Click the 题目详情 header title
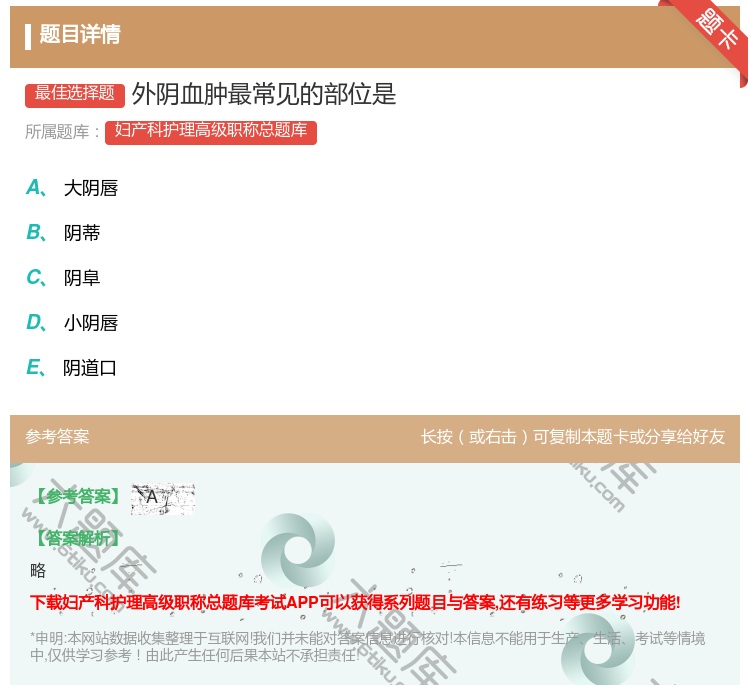The width and height of the screenshot is (750, 685). (80, 34)
